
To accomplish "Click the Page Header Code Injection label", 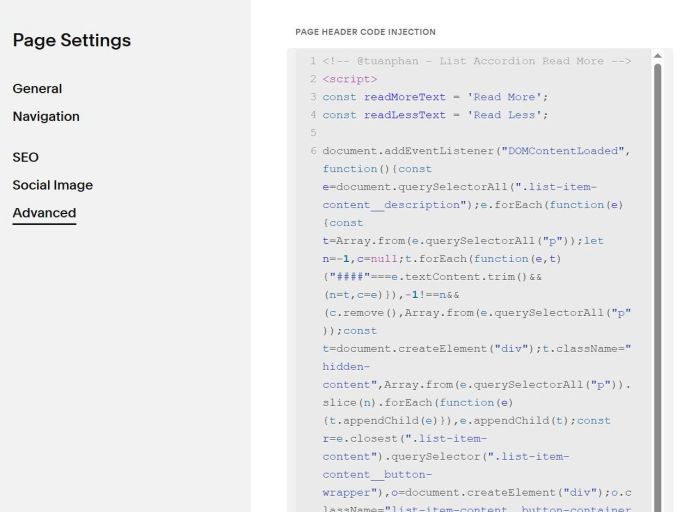I will click(x=365, y=32).
